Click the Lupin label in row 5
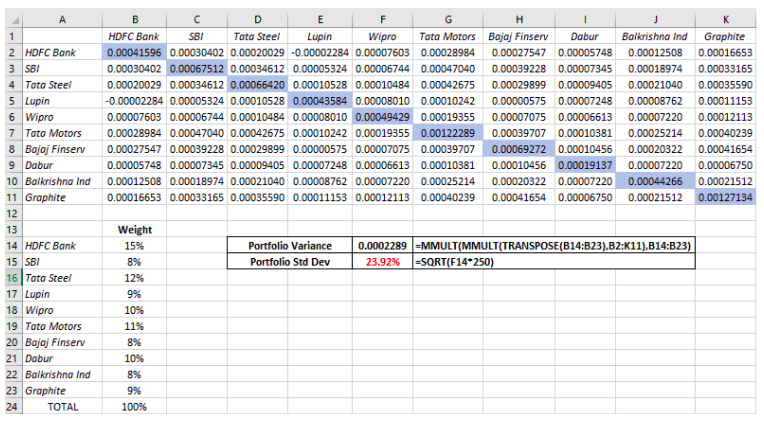 tap(62, 100)
